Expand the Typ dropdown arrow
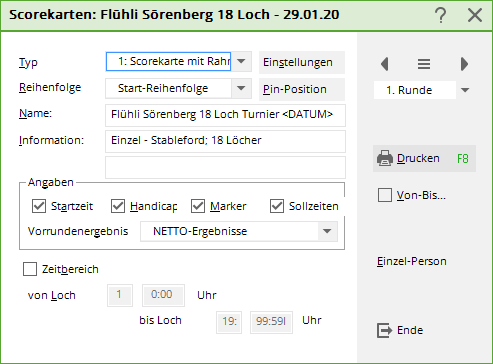 pos(241,61)
